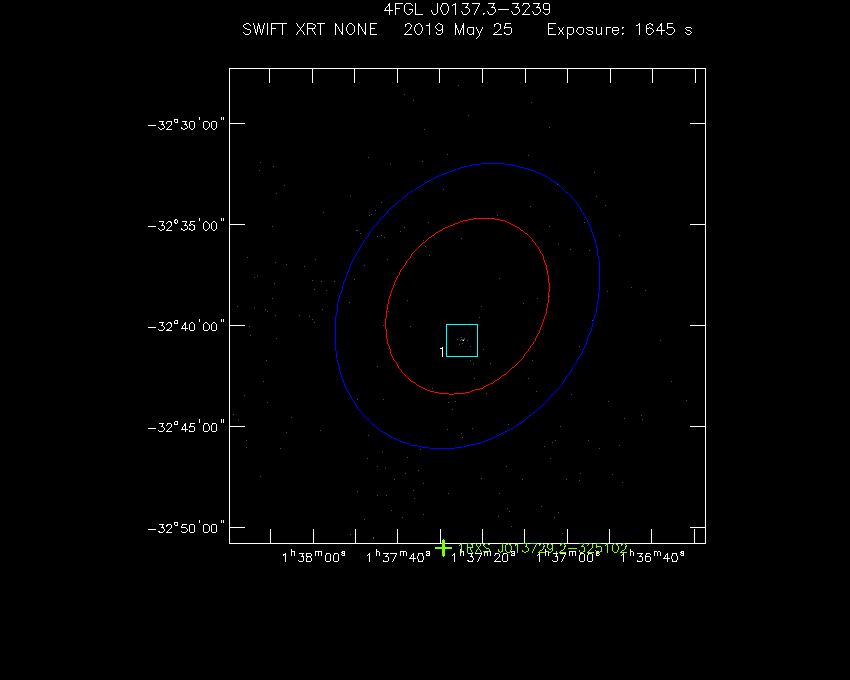Click the 1h37m40s right ascension label
Image resolution: width=850 pixels, height=680 pixels.
click(398, 557)
